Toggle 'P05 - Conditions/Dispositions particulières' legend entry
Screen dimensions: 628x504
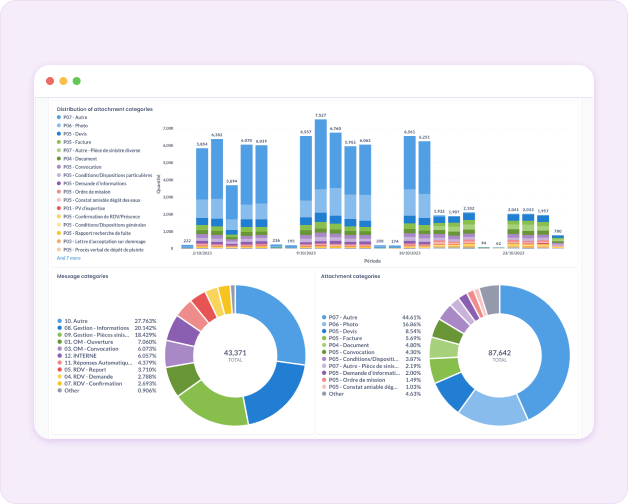[x=105, y=175]
